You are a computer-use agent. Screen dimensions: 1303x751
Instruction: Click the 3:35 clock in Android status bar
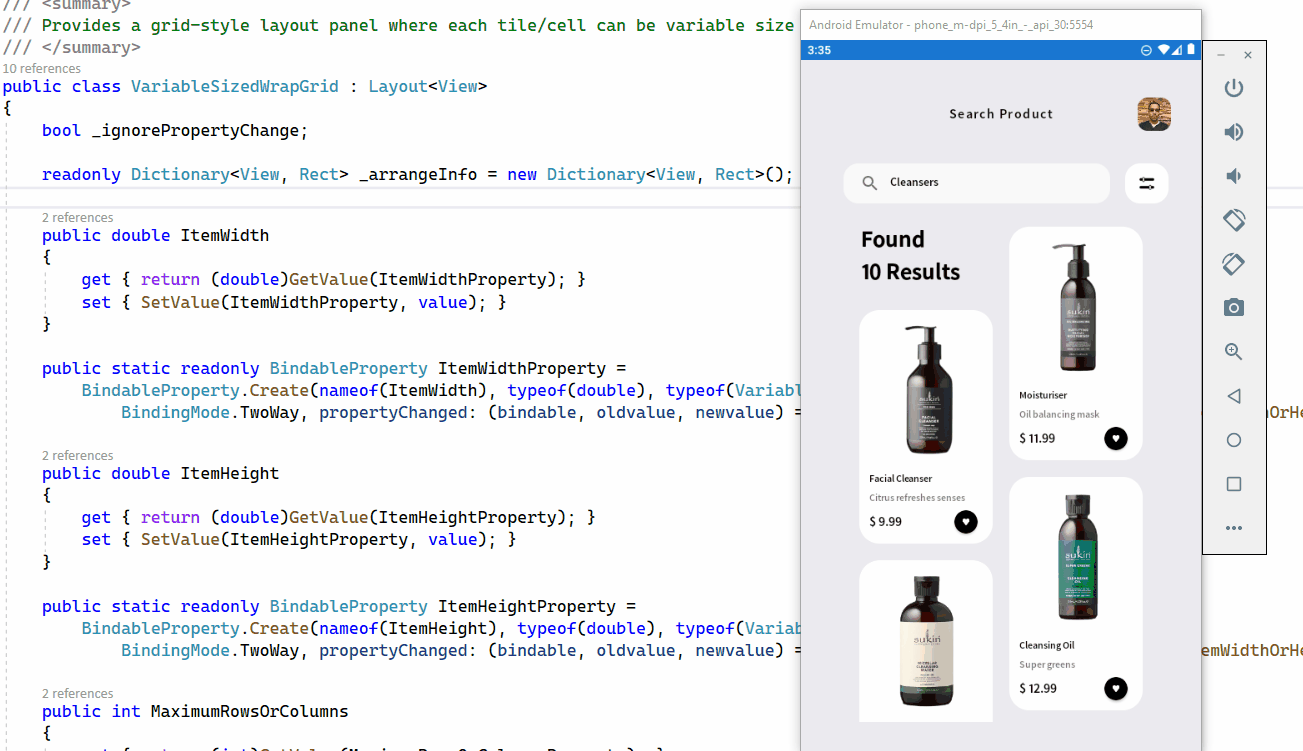pos(819,50)
